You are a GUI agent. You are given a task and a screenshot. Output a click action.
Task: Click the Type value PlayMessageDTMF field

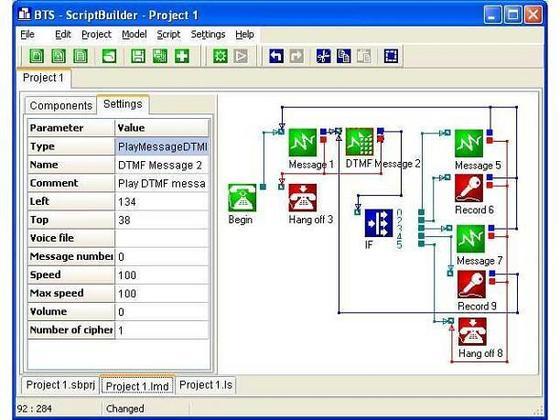162,146
